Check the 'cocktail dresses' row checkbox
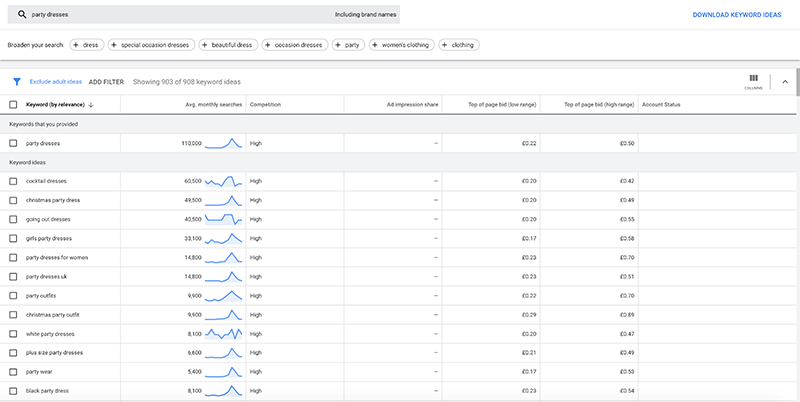This screenshot has width=800, height=402. click(x=13, y=181)
